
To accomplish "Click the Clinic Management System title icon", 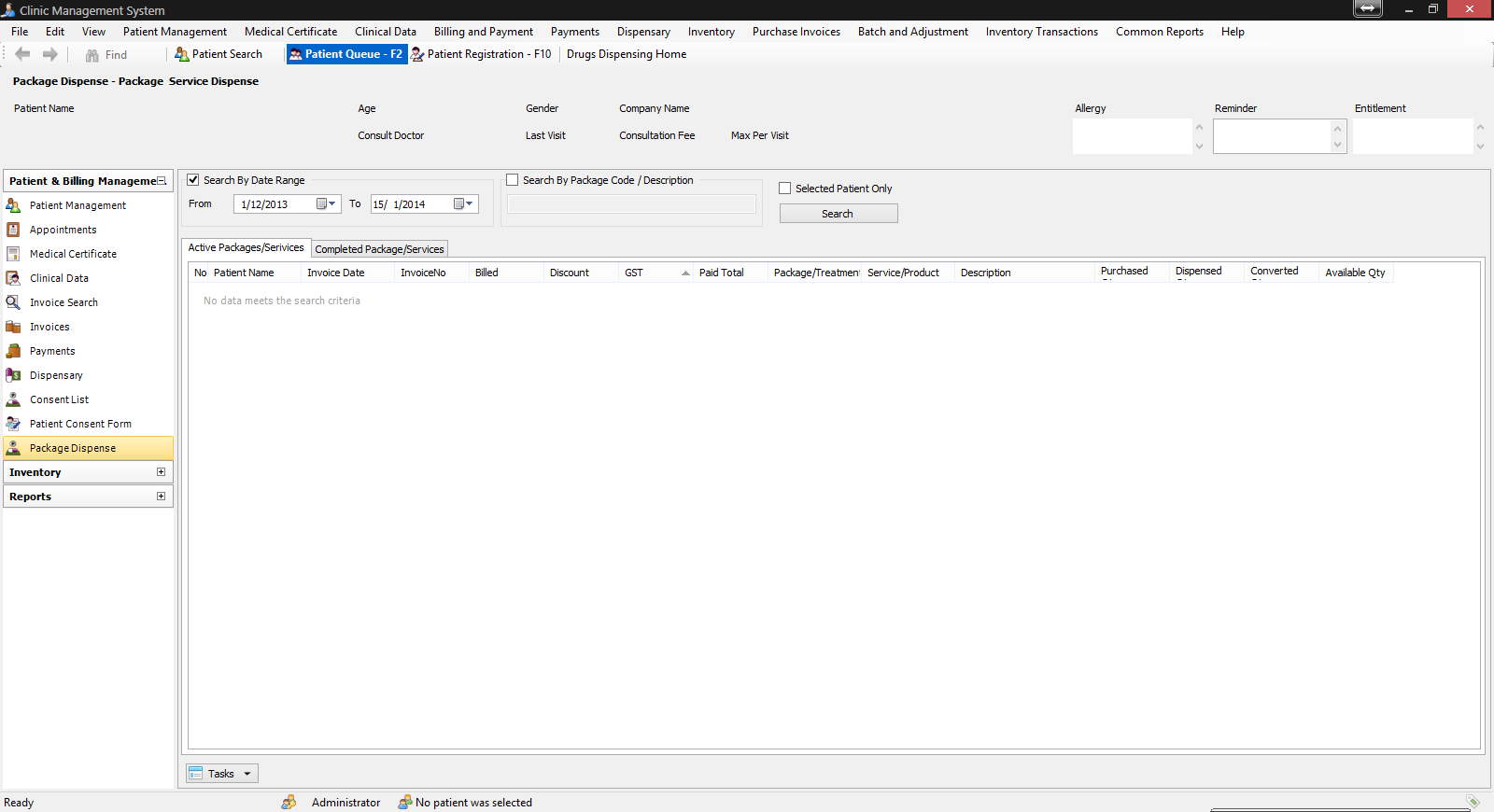I will (8, 9).
